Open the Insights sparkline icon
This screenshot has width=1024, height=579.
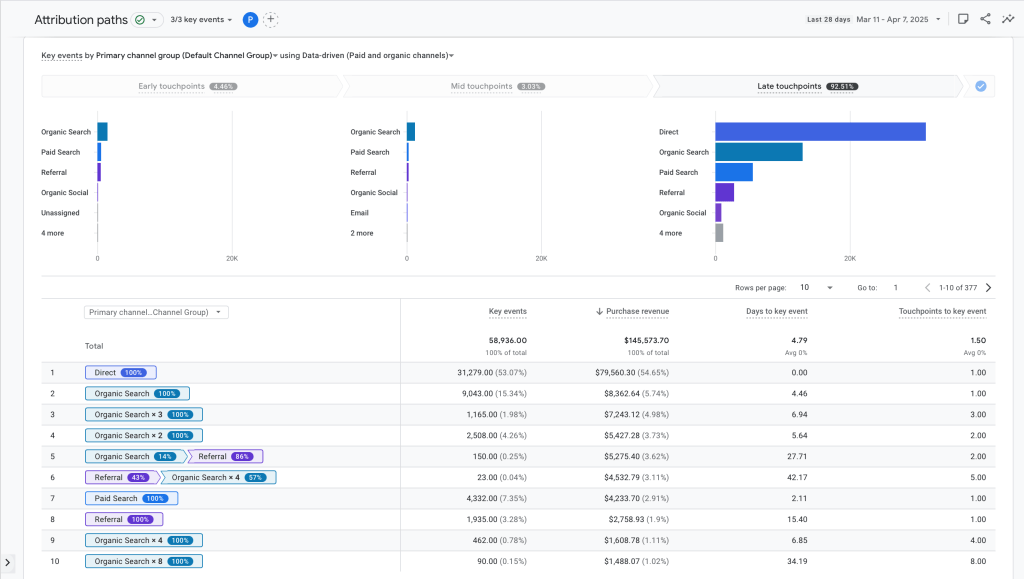(x=1008, y=19)
